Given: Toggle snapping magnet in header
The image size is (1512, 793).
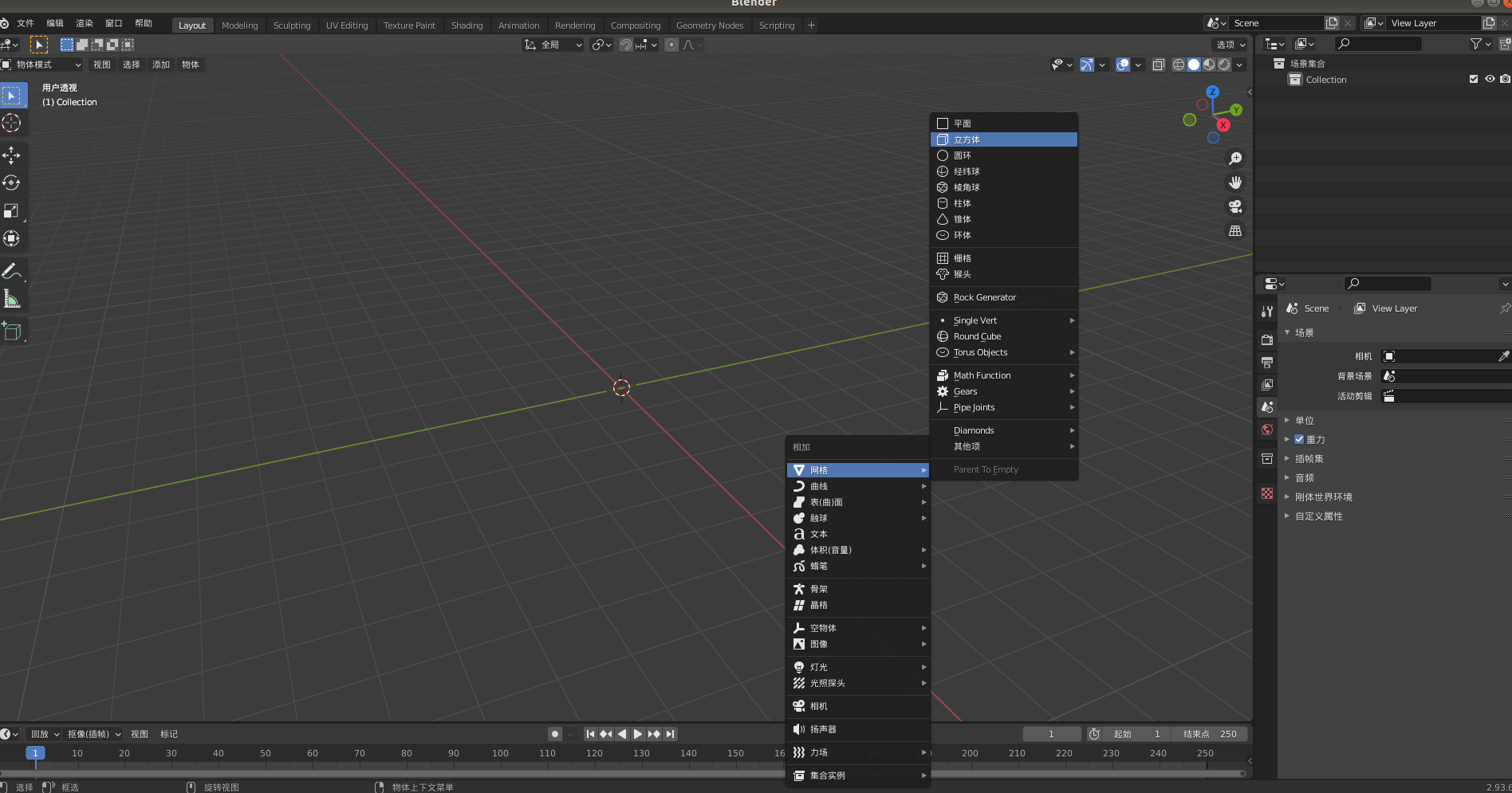Looking at the screenshot, I should (626, 45).
